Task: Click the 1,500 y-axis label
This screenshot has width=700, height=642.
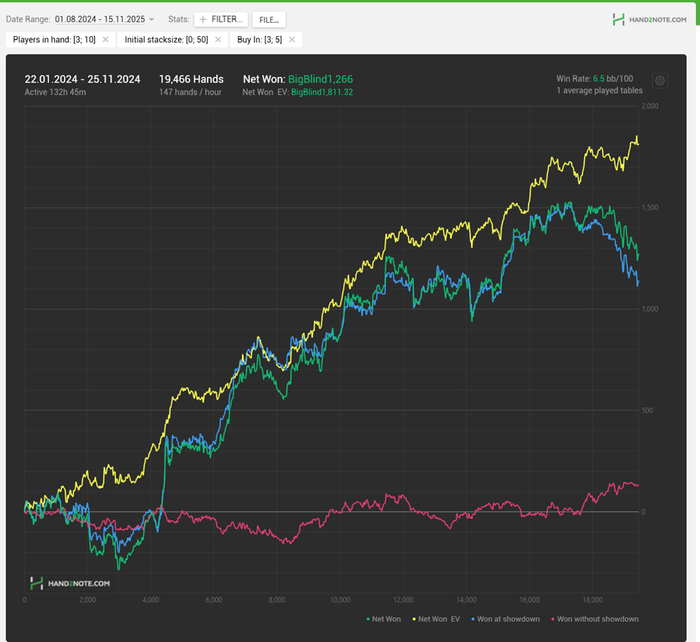Action: [x=650, y=208]
